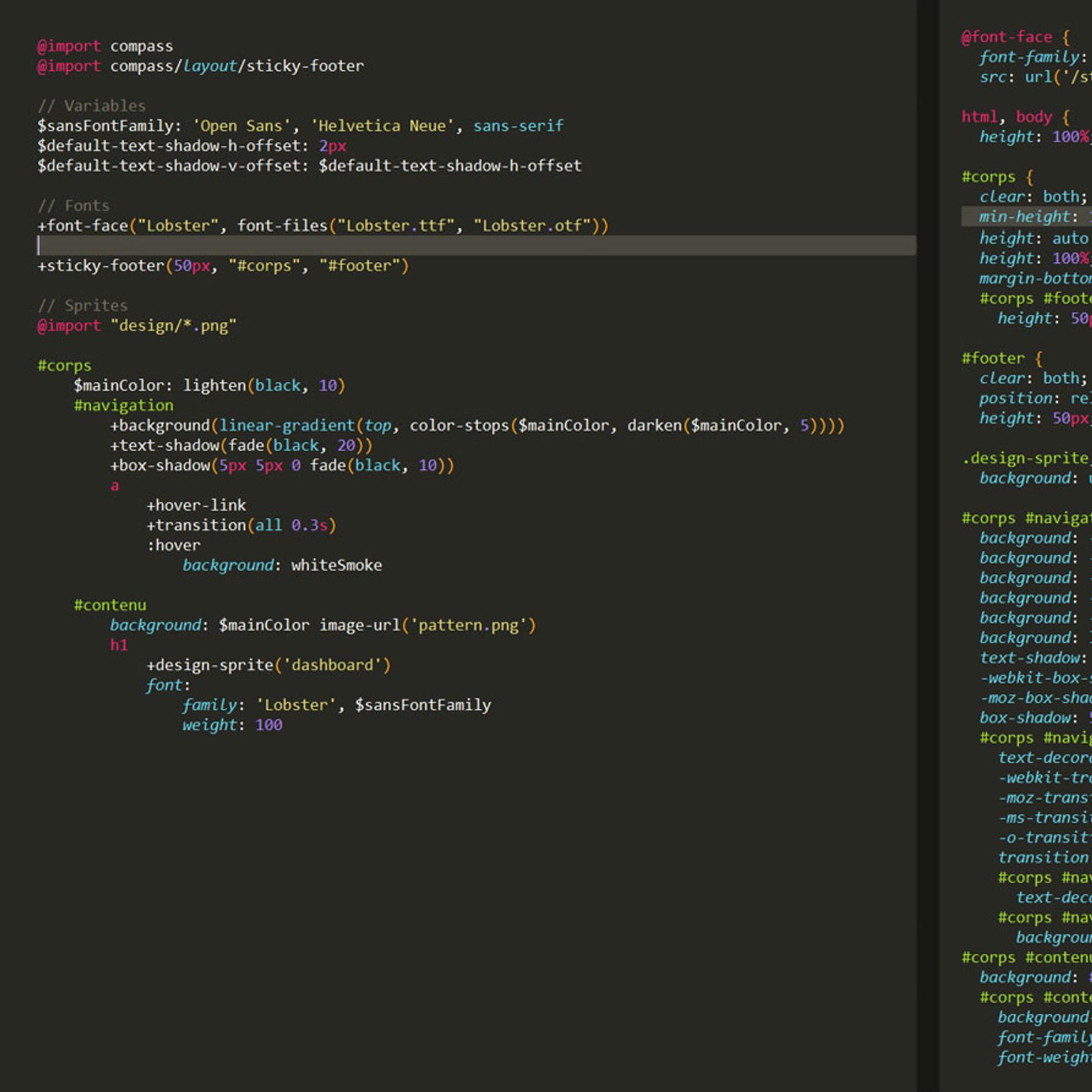This screenshot has height=1092, width=1092.
Task: Click the pink 'h1' selector line
Action: tap(119, 645)
